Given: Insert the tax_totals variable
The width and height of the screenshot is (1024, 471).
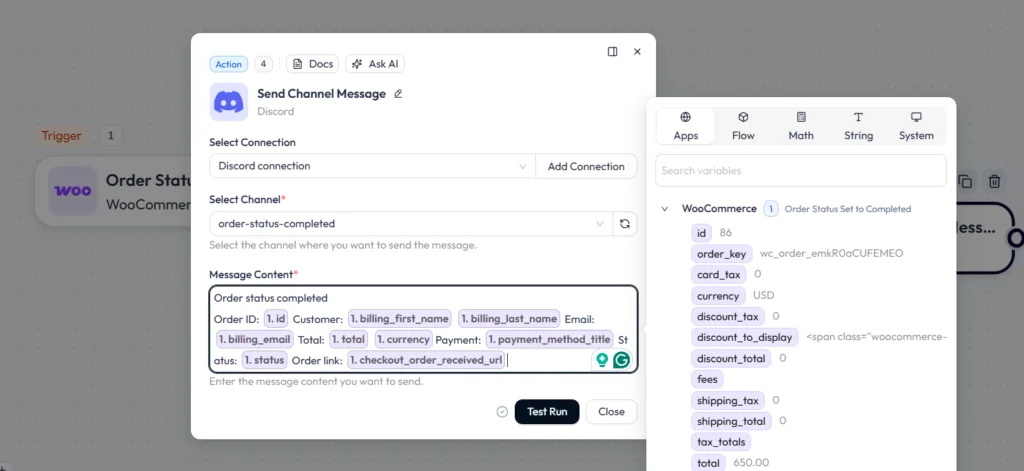Looking at the screenshot, I should click(721, 442).
